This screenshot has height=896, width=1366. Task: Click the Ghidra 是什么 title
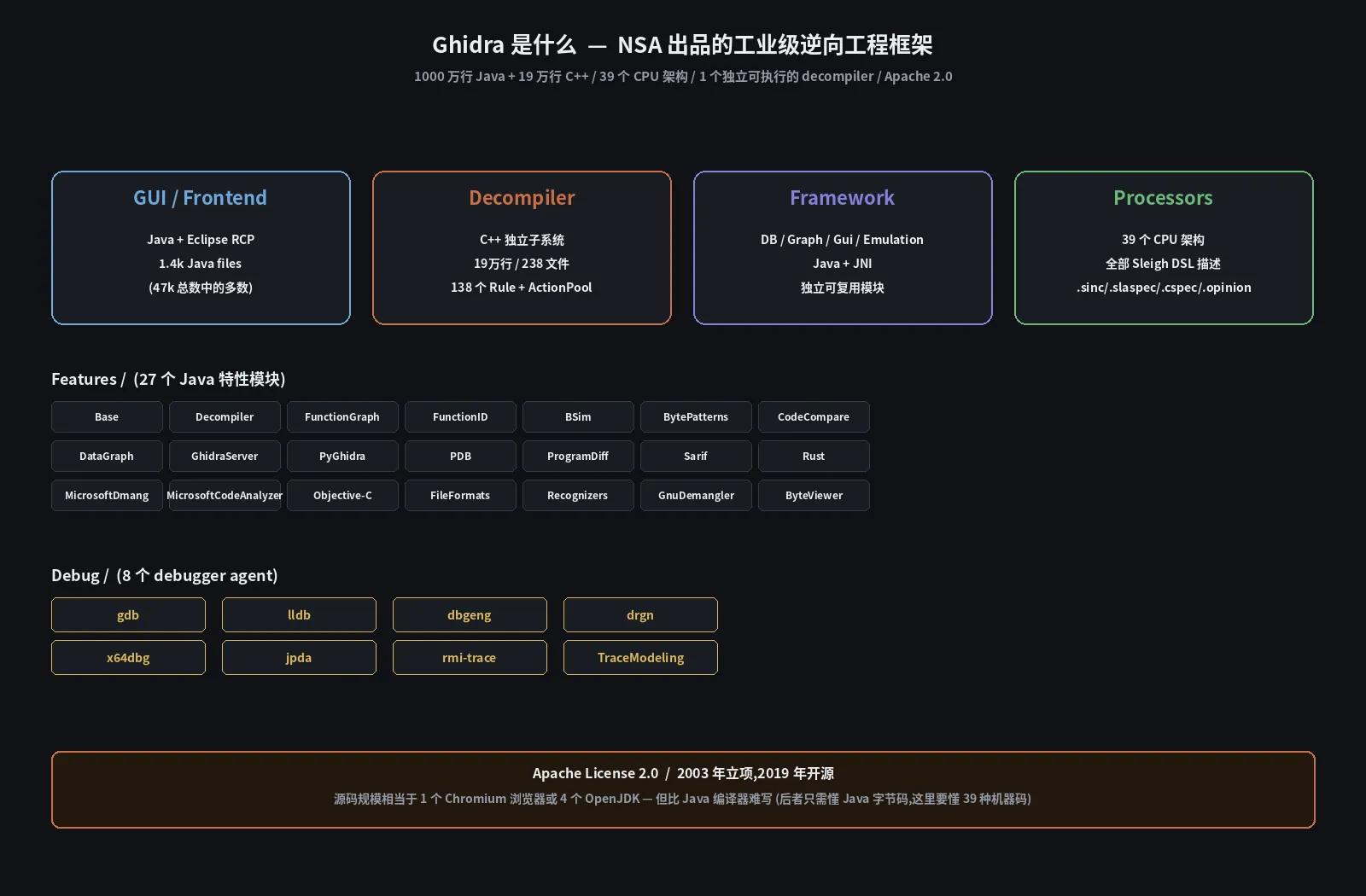(x=683, y=44)
